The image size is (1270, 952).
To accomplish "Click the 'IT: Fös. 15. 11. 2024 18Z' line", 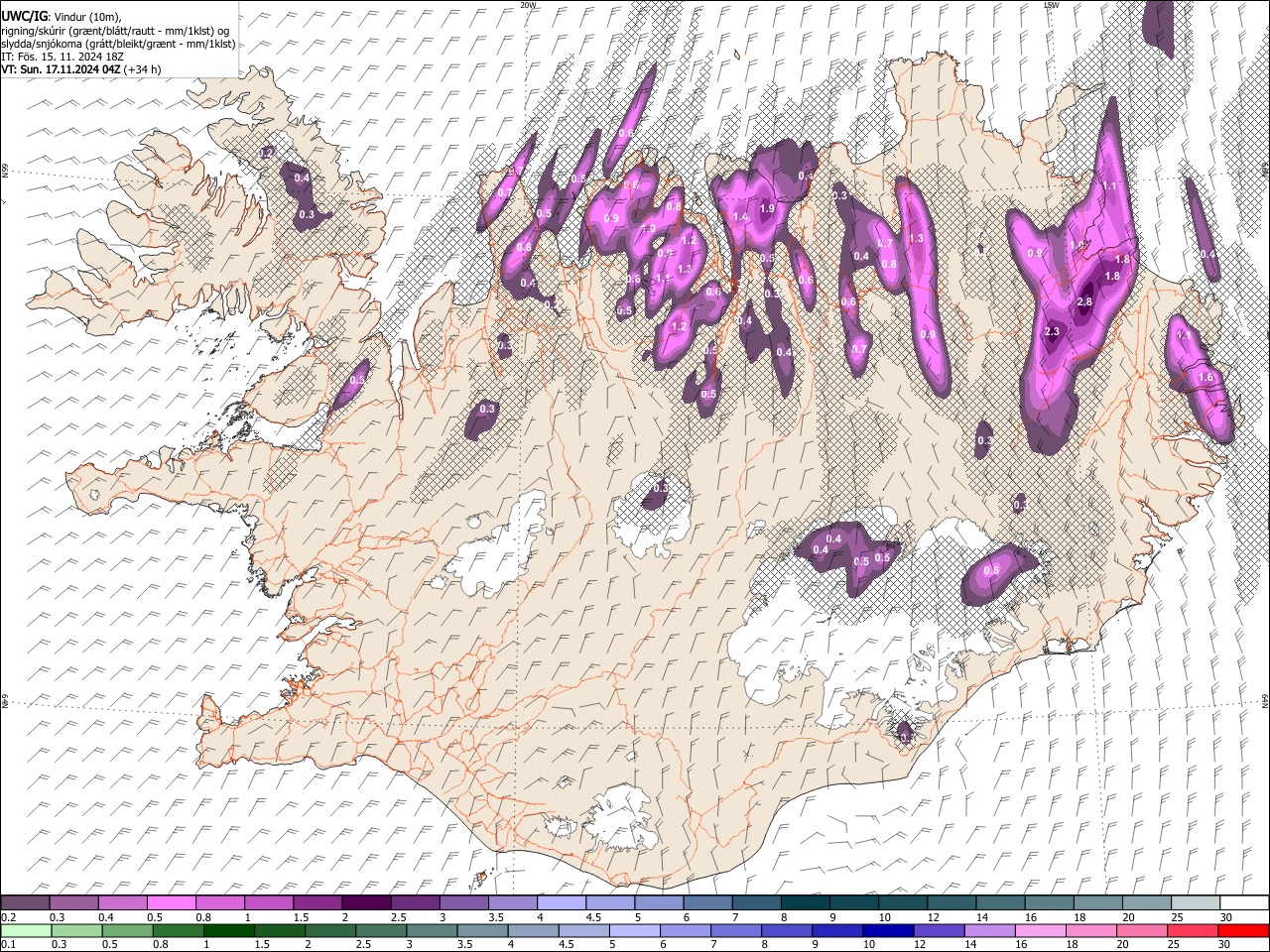I will (62, 57).
